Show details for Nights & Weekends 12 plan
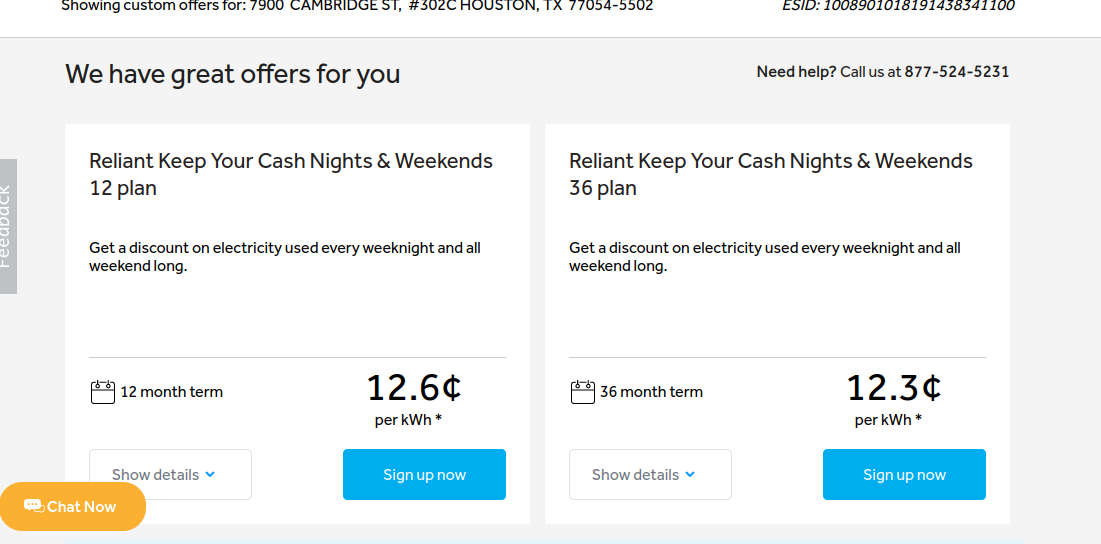Screen dimensions: 1101x544 171,475
